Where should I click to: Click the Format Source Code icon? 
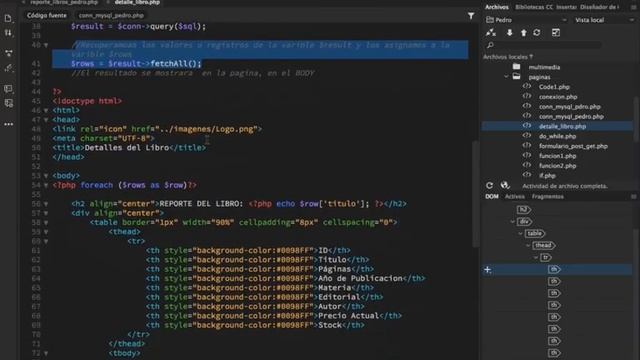8,68
